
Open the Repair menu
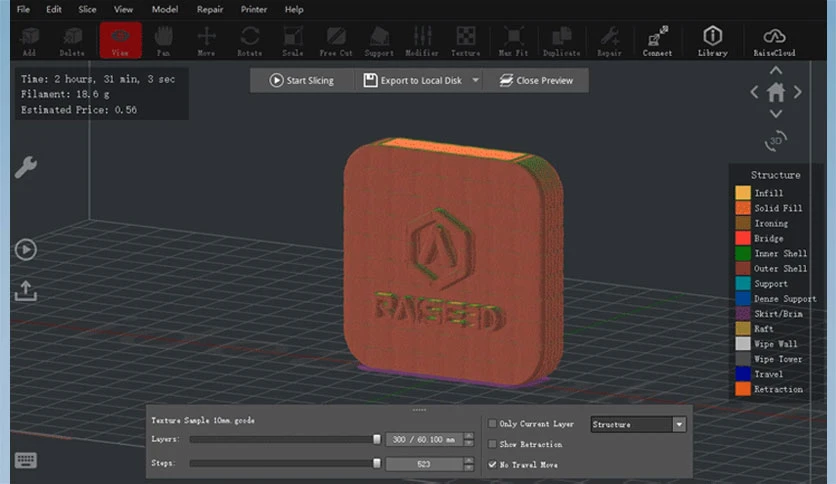pos(210,9)
